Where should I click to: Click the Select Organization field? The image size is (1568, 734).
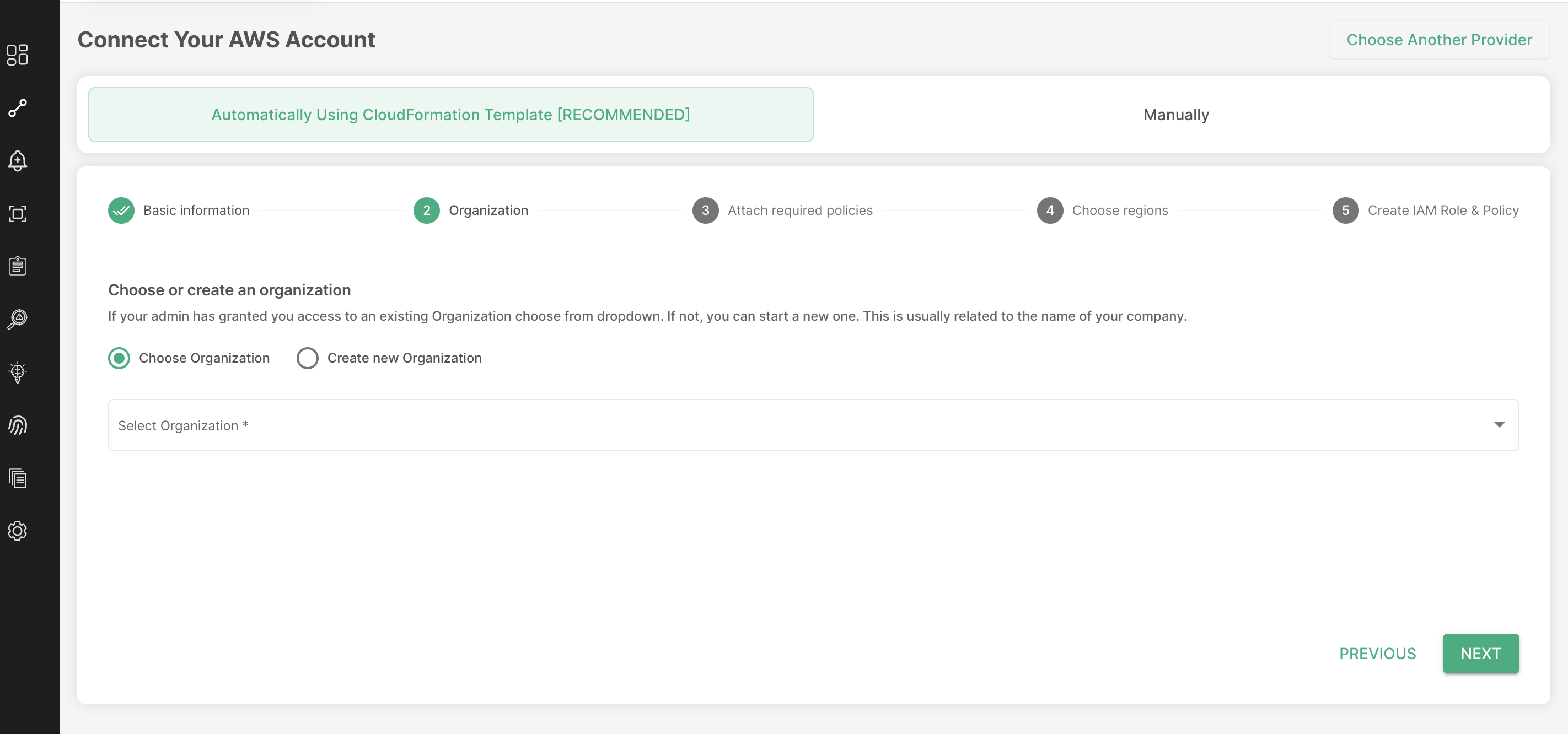pos(813,425)
